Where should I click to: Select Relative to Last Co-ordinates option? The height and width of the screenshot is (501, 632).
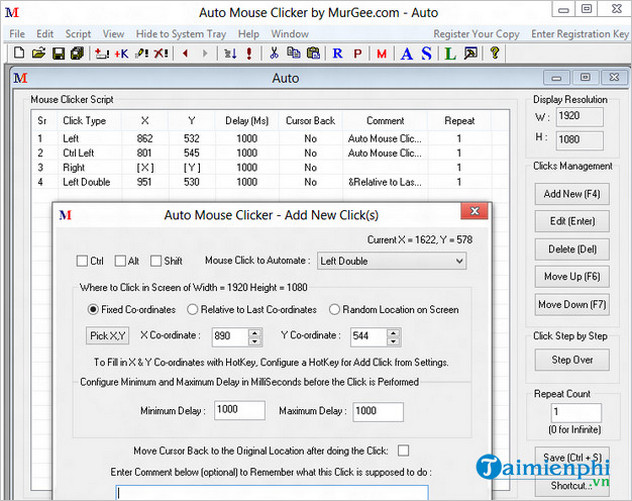pos(192,309)
